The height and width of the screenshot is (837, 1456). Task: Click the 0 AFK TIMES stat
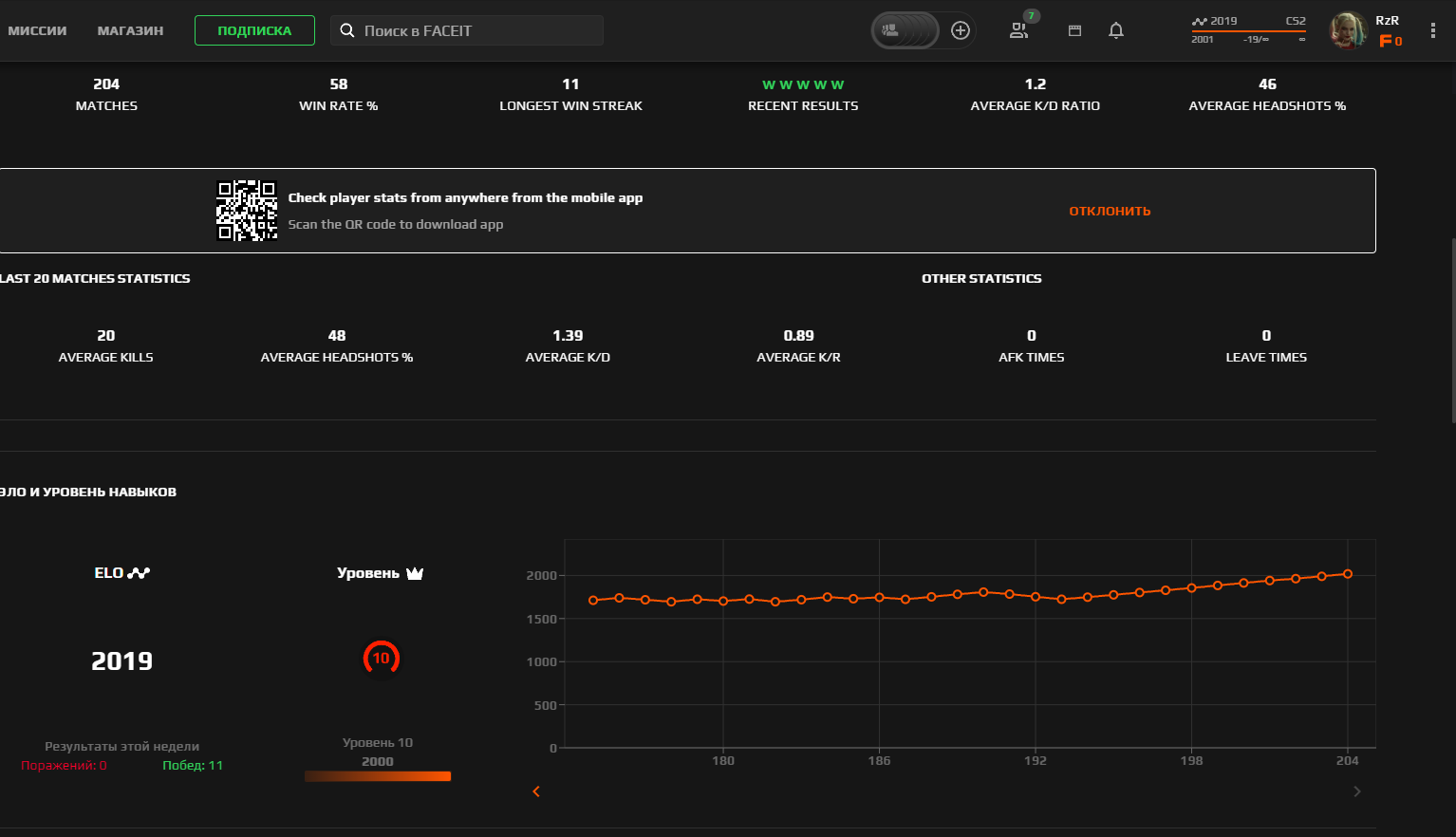pos(1032,345)
